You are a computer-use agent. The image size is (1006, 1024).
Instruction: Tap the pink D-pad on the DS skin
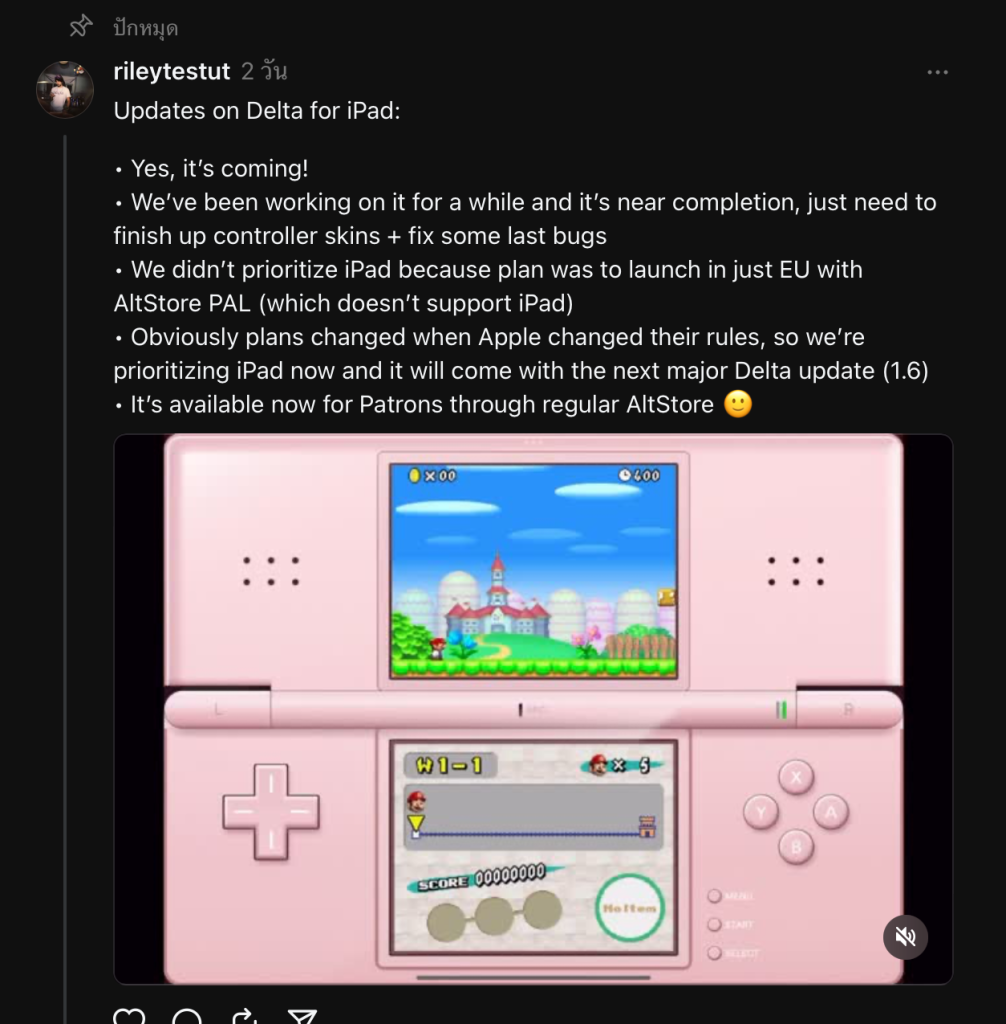(271, 812)
